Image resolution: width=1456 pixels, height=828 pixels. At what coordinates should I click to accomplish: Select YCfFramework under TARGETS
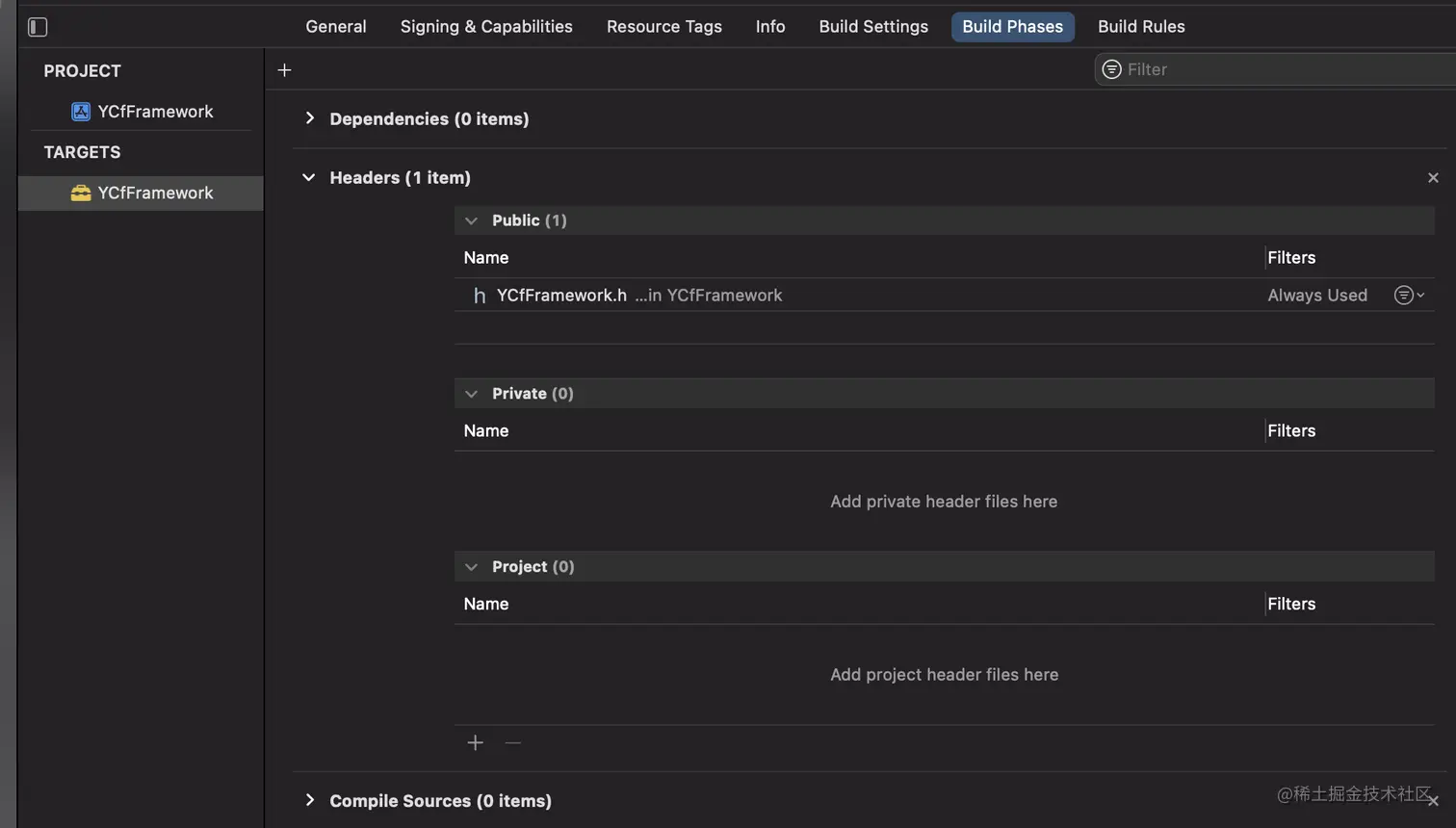tap(141, 193)
